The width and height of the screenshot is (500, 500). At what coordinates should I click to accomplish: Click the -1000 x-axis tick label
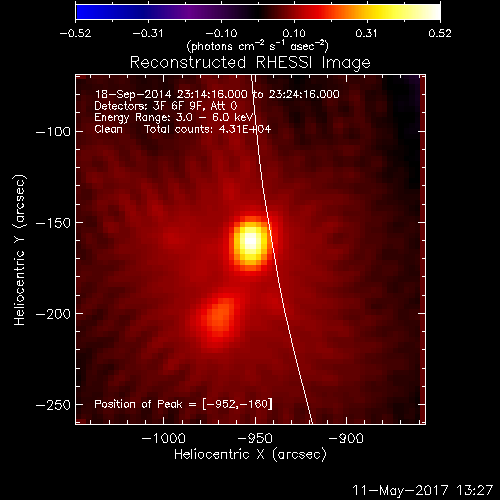(x=164, y=438)
